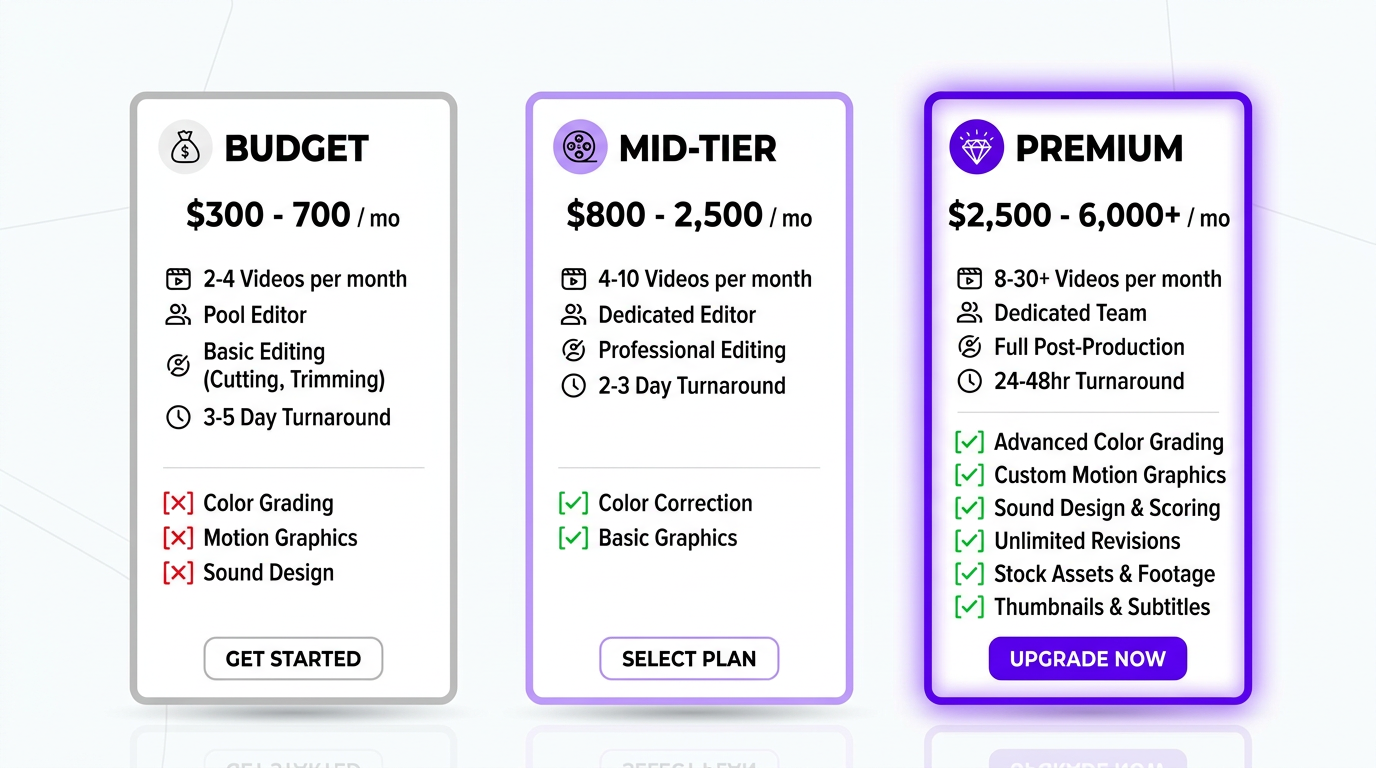Image resolution: width=1376 pixels, height=768 pixels.
Task: Click the Budget plan price range
Action: 293,216
